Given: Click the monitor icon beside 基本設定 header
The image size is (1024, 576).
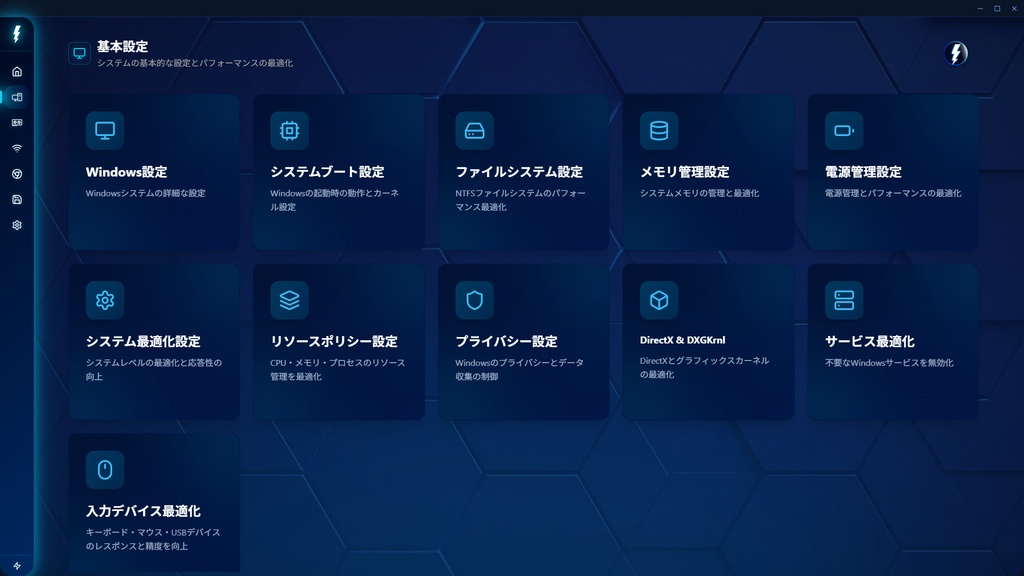Looking at the screenshot, I should click(x=79, y=54).
